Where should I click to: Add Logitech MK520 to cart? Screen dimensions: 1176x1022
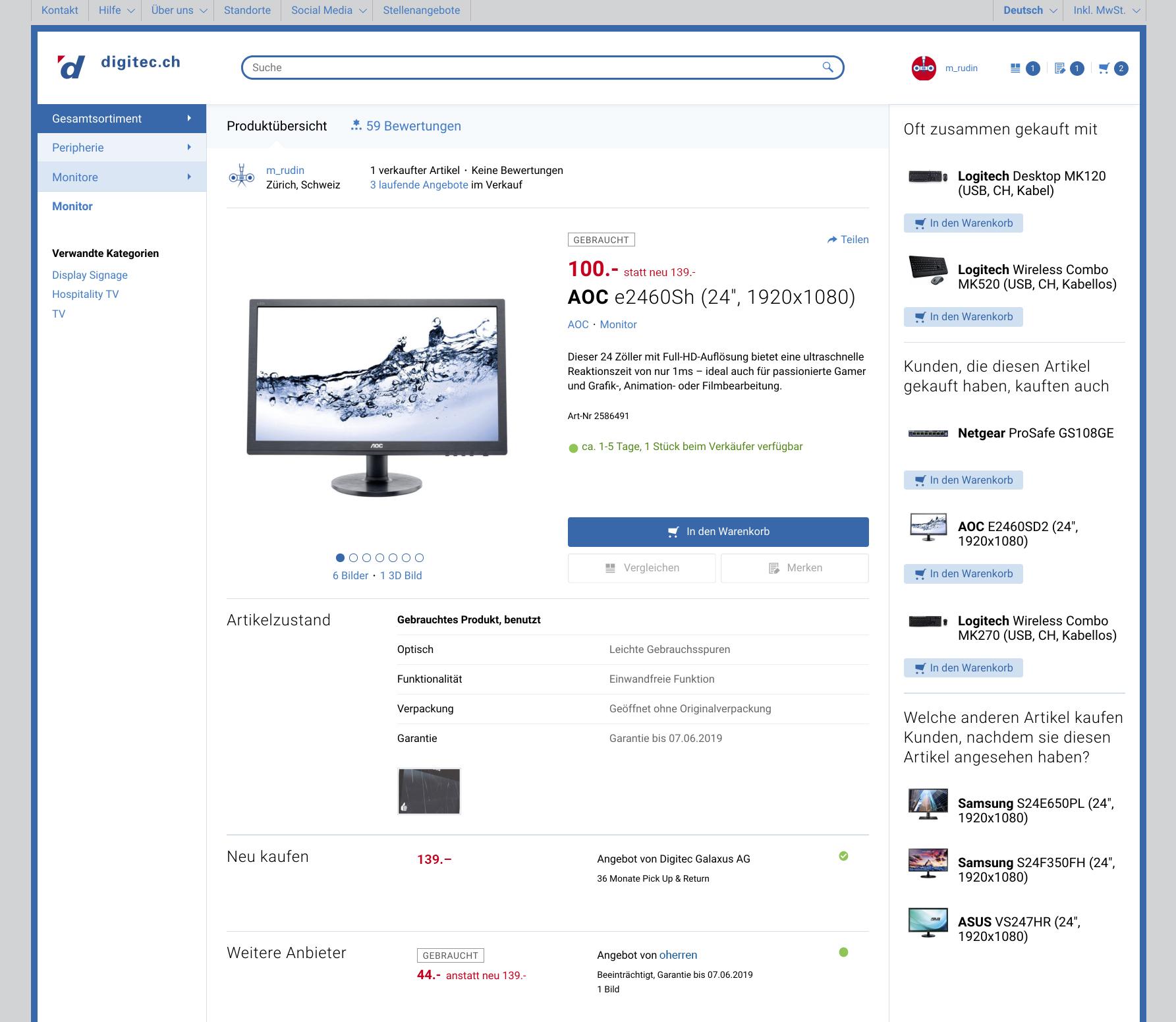point(963,317)
